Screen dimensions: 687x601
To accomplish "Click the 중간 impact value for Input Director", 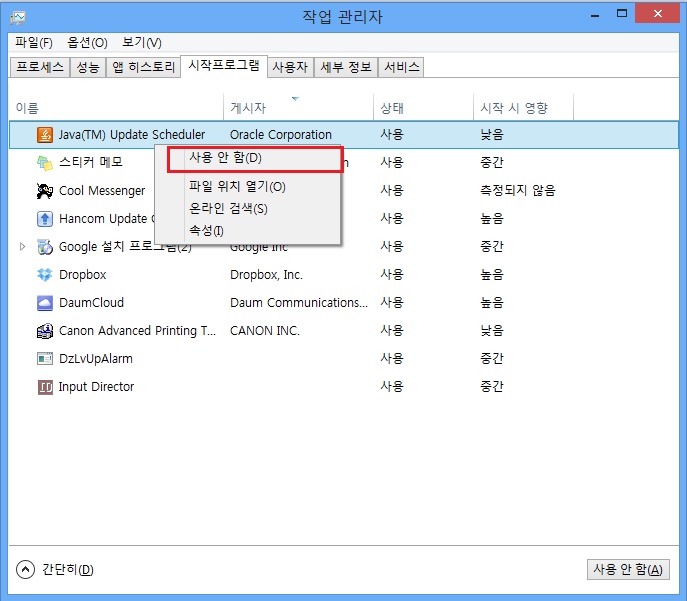I will (x=492, y=387).
